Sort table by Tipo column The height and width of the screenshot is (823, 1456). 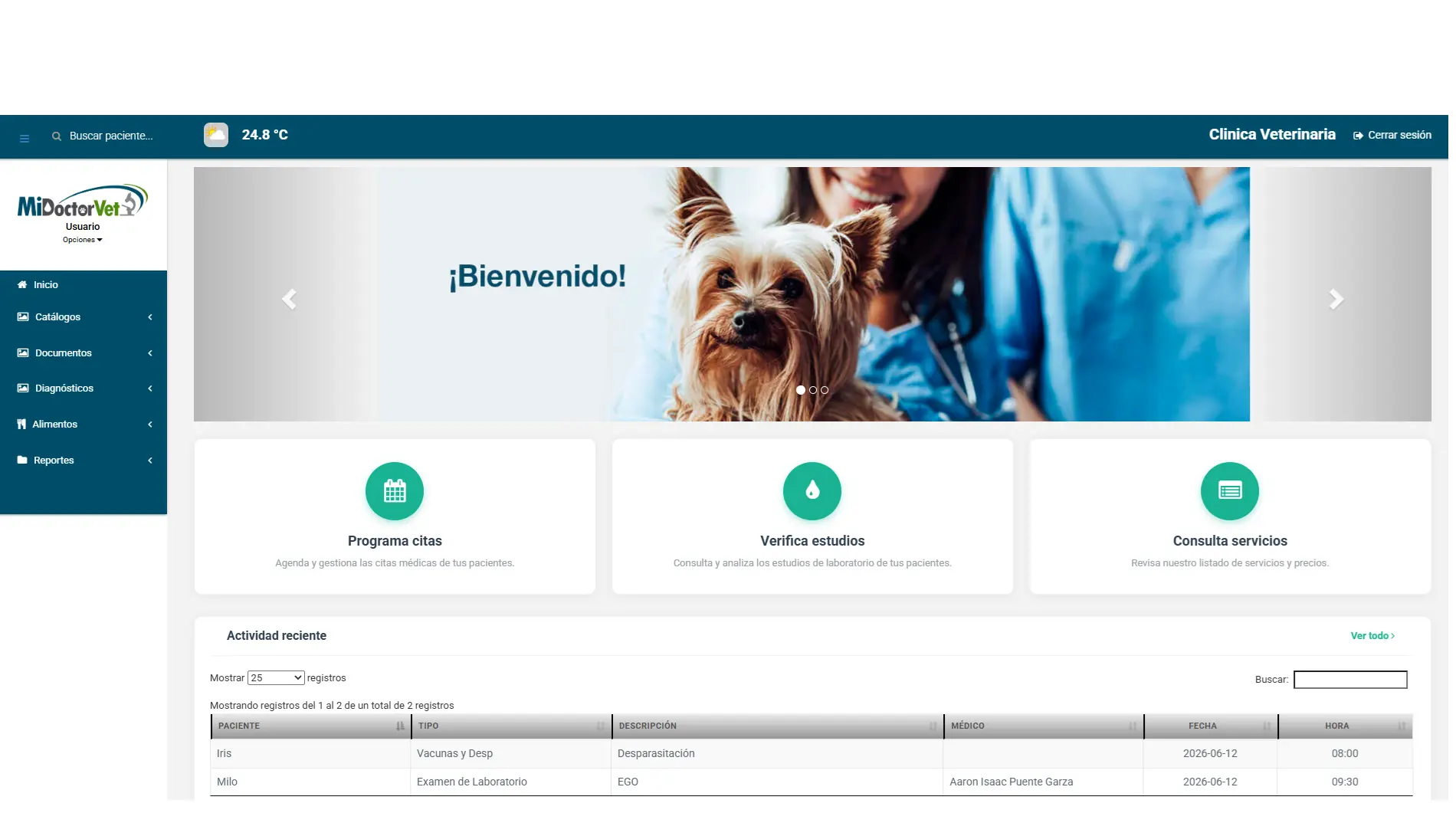coord(511,726)
